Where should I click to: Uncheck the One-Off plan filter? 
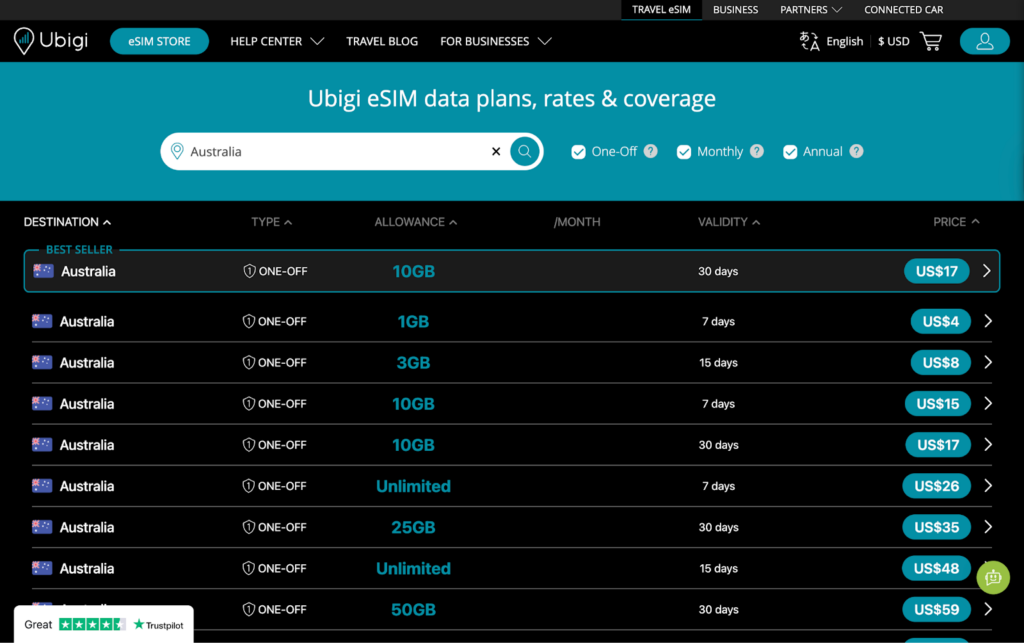(578, 152)
